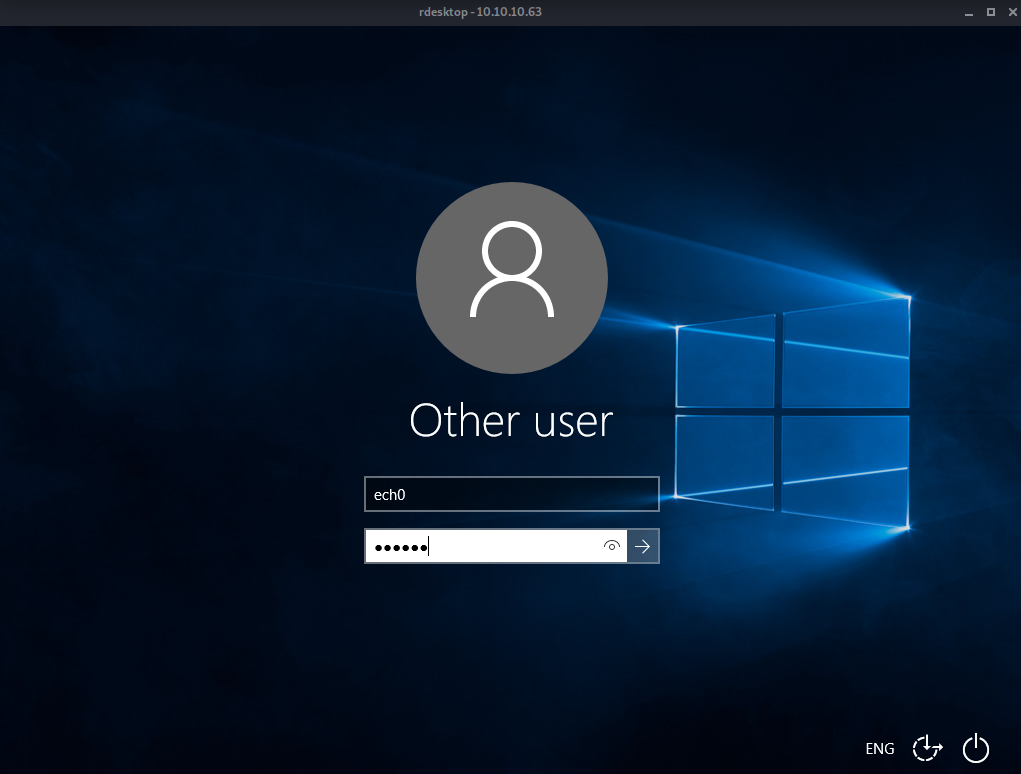Reveal password with the eye icon
Screen dimensions: 1021x774
coord(611,546)
